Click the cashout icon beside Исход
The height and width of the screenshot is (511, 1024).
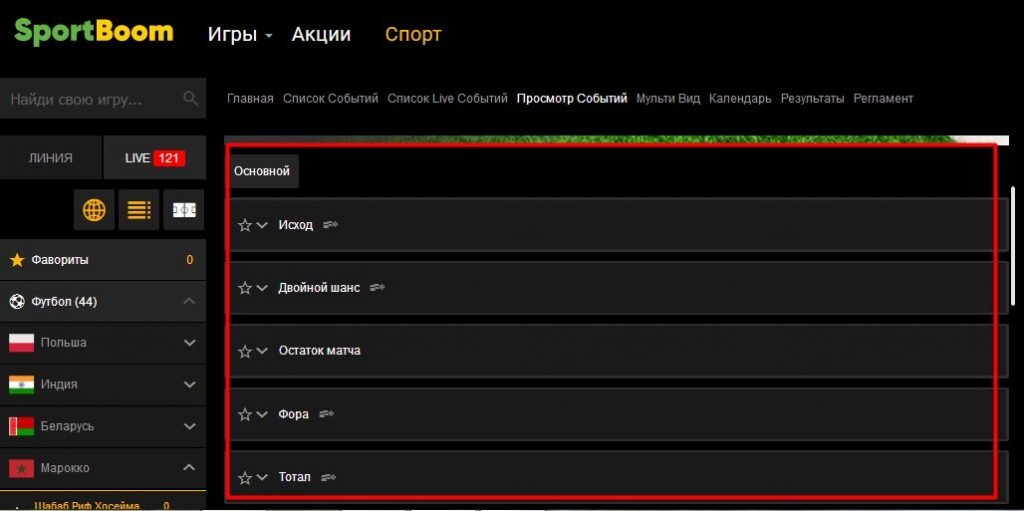click(330, 225)
